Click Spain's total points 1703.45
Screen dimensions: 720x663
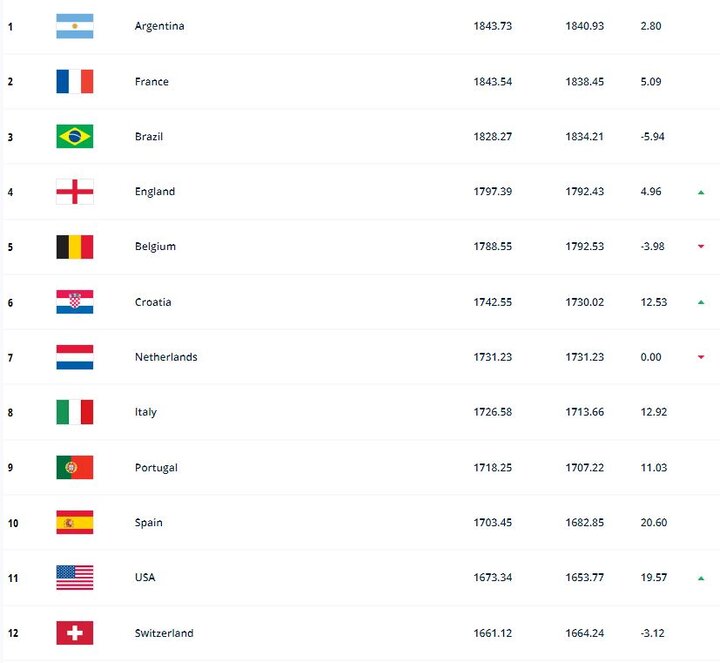coord(493,523)
